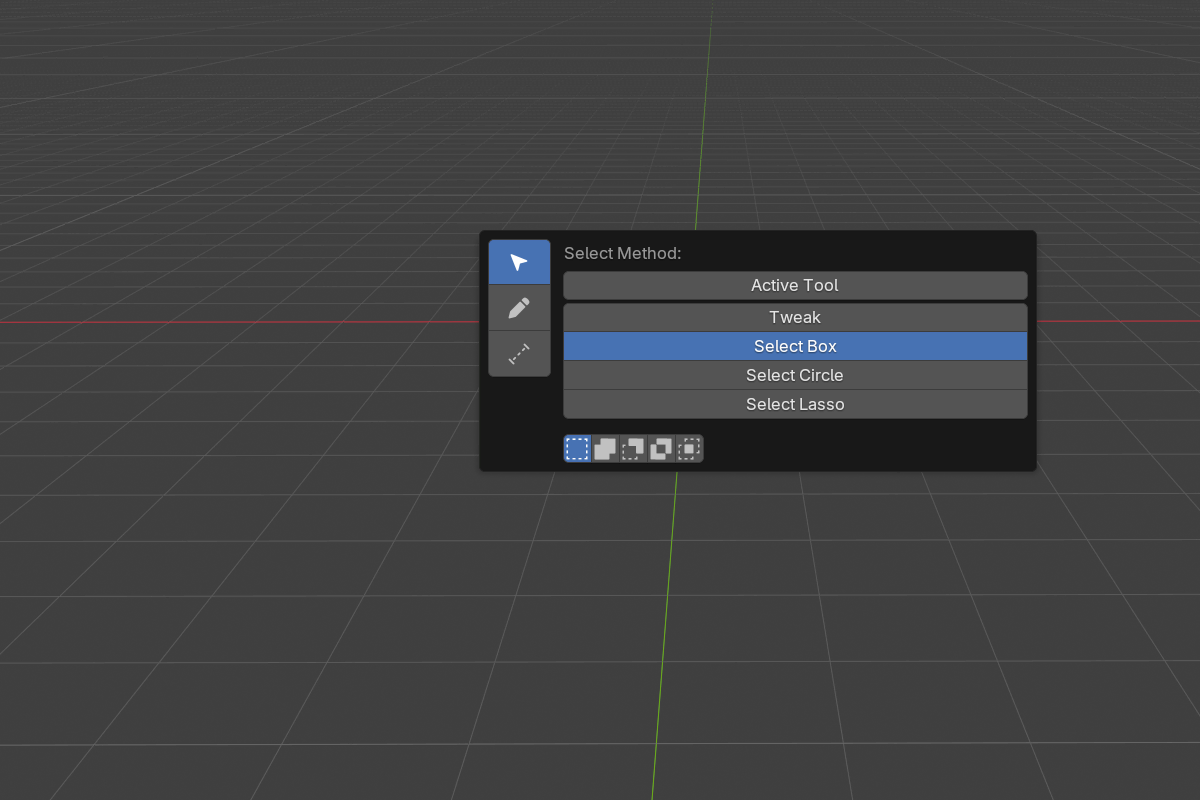The image size is (1200, 800).
Task: Set selection mode to new selection
Action: pyautogui.click(x=577, y=449)
